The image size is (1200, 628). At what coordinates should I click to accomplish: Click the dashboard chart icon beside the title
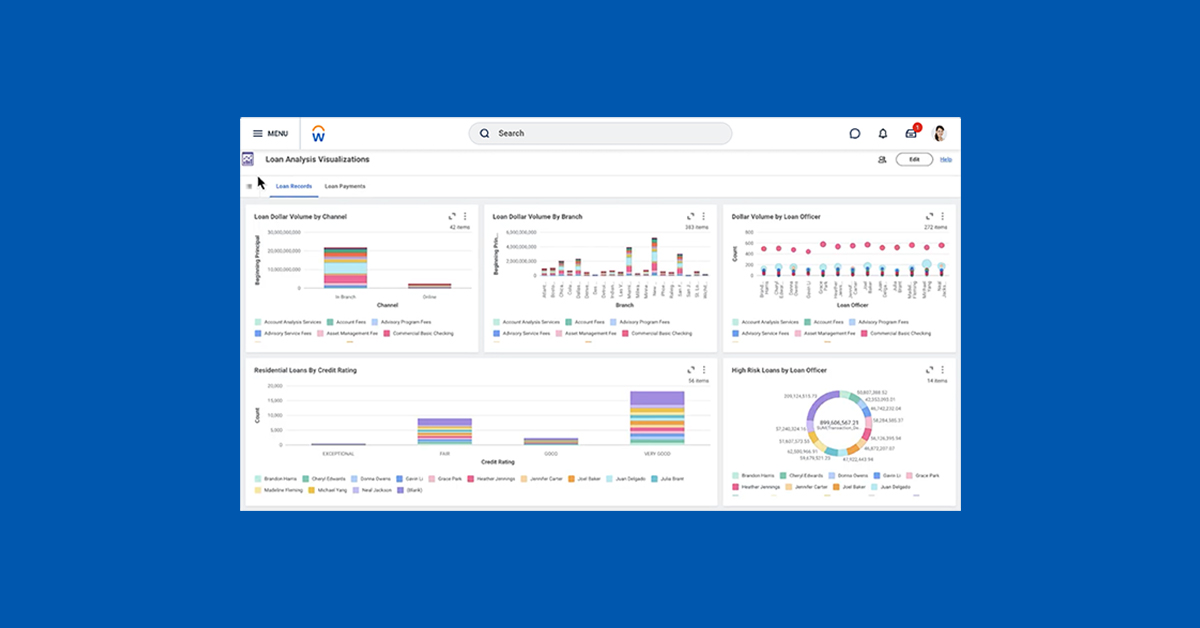(248, 159)
